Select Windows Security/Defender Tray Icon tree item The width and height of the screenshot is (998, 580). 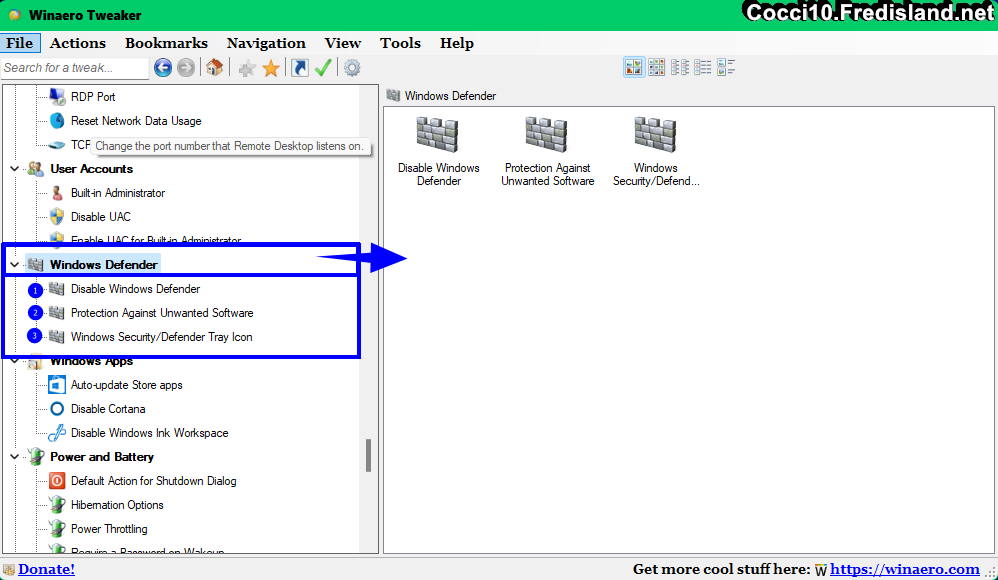pos(162,337)
